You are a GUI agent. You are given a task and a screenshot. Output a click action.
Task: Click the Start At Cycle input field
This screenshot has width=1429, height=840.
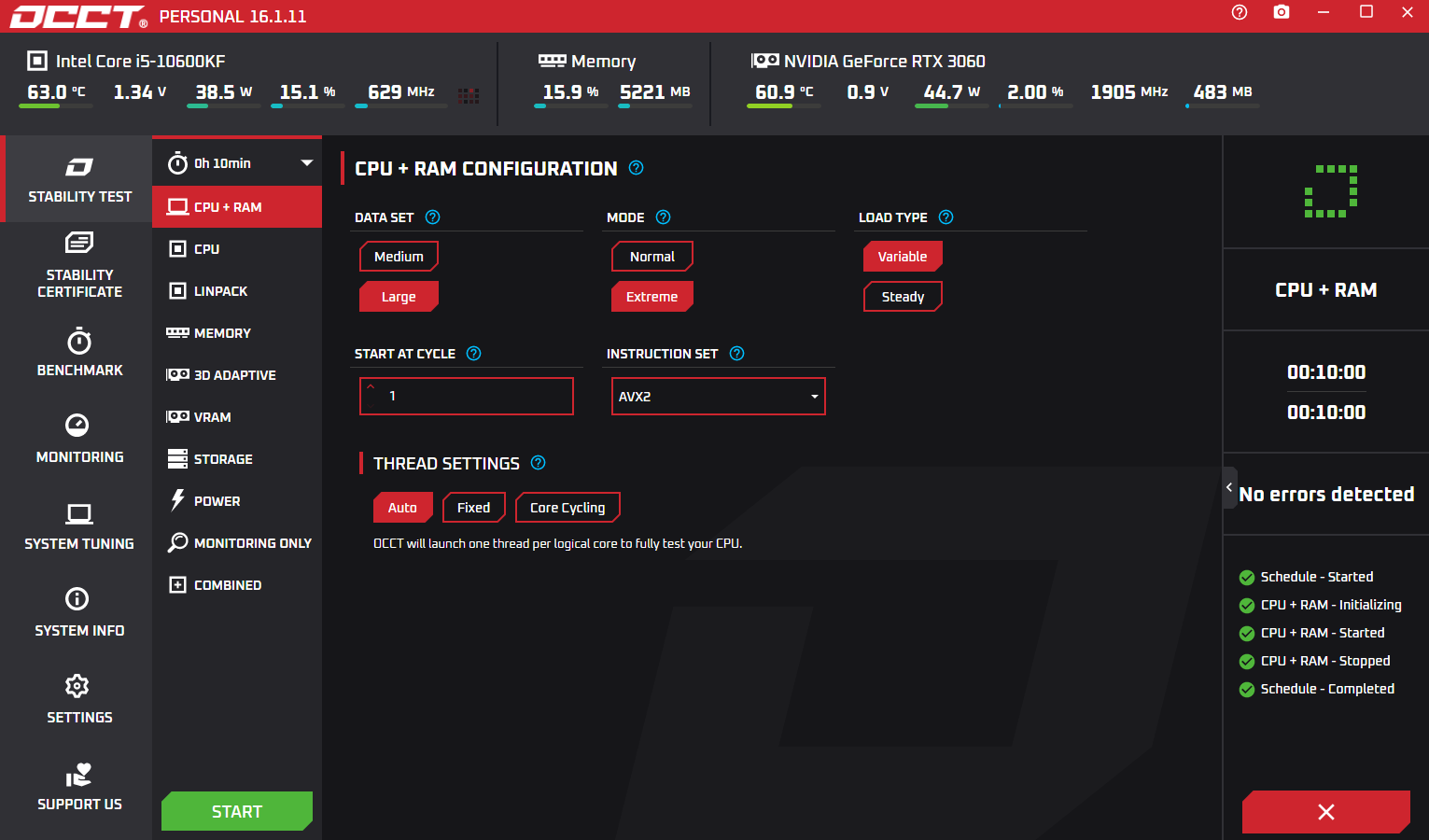pyautogui.click(x=467, y=397)
